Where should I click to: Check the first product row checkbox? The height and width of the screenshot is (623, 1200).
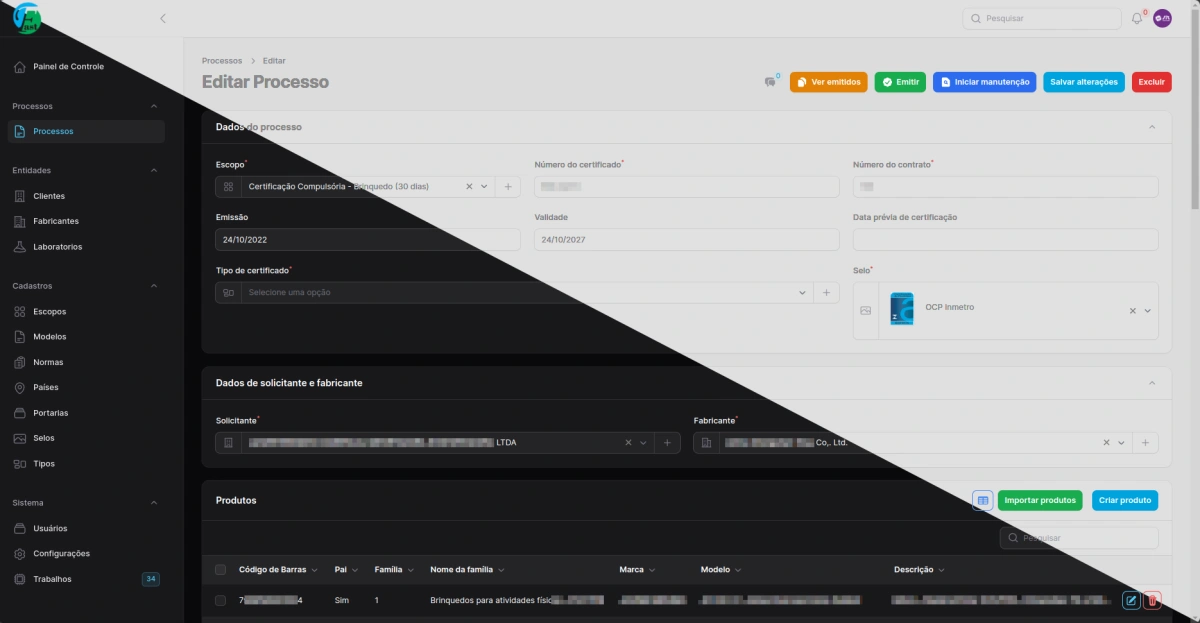click(220, 600)
